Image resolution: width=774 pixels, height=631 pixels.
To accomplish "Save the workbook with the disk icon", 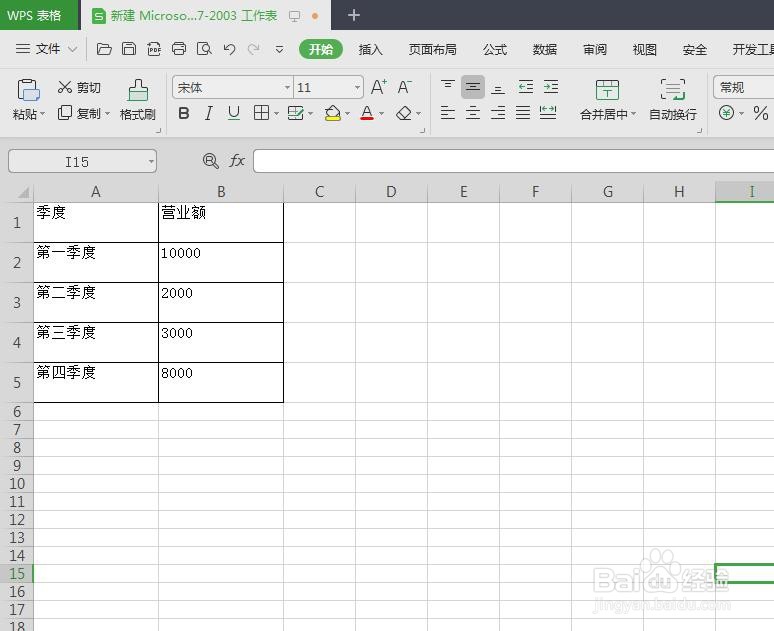I will (x=129, y=49).
